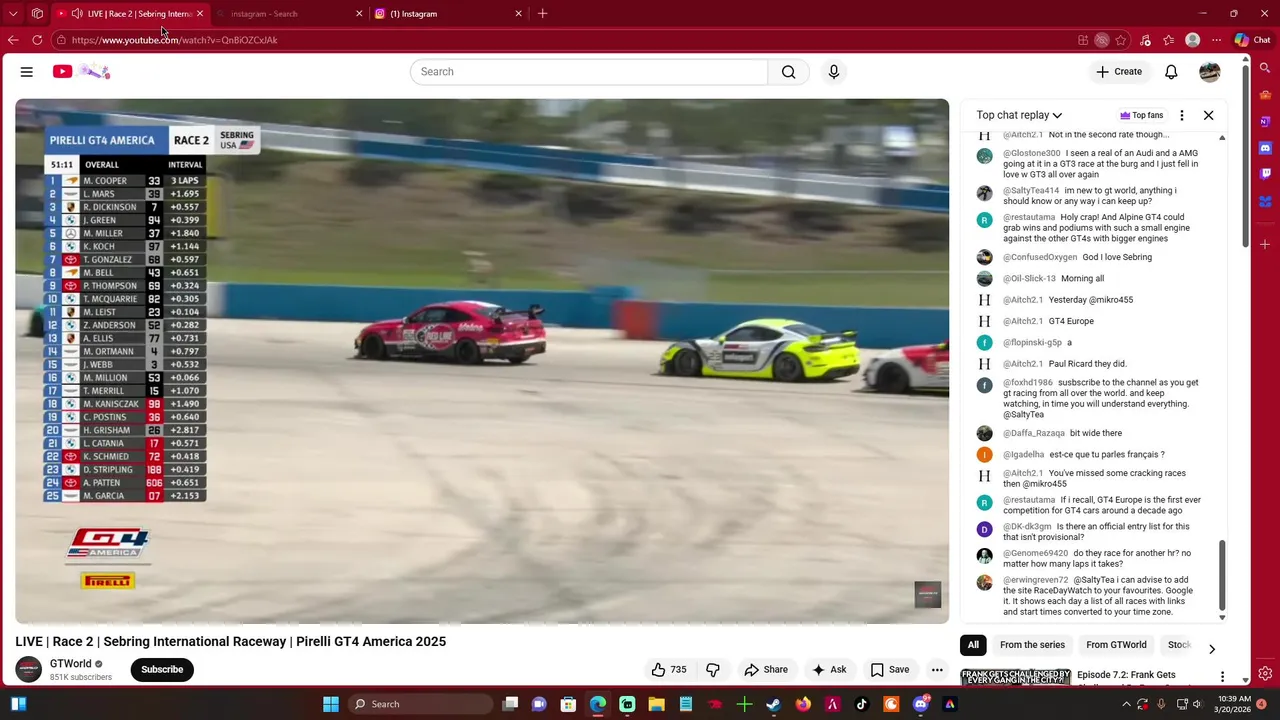Image resolution: width=1280 pixels, height=720 pixels.
Task: Click the browser Back arrow
Action: 13,40
